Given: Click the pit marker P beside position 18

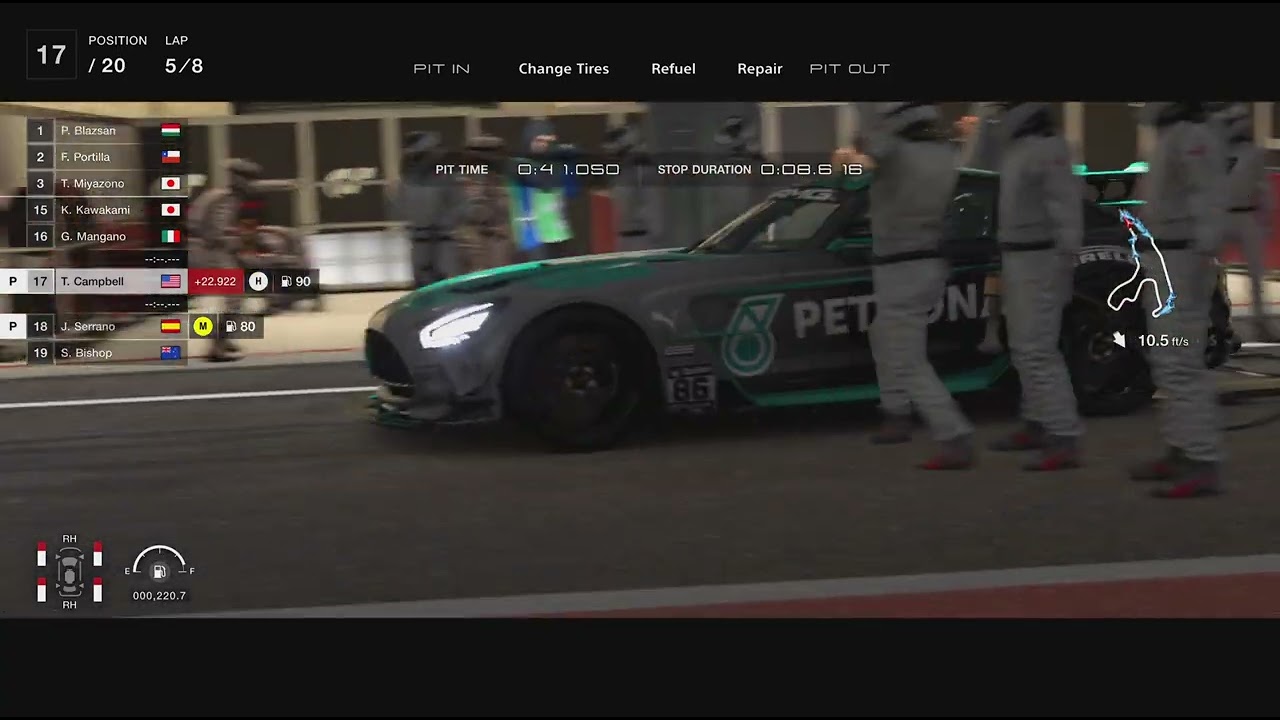Looking at the screenshot, I should point(13,326).
